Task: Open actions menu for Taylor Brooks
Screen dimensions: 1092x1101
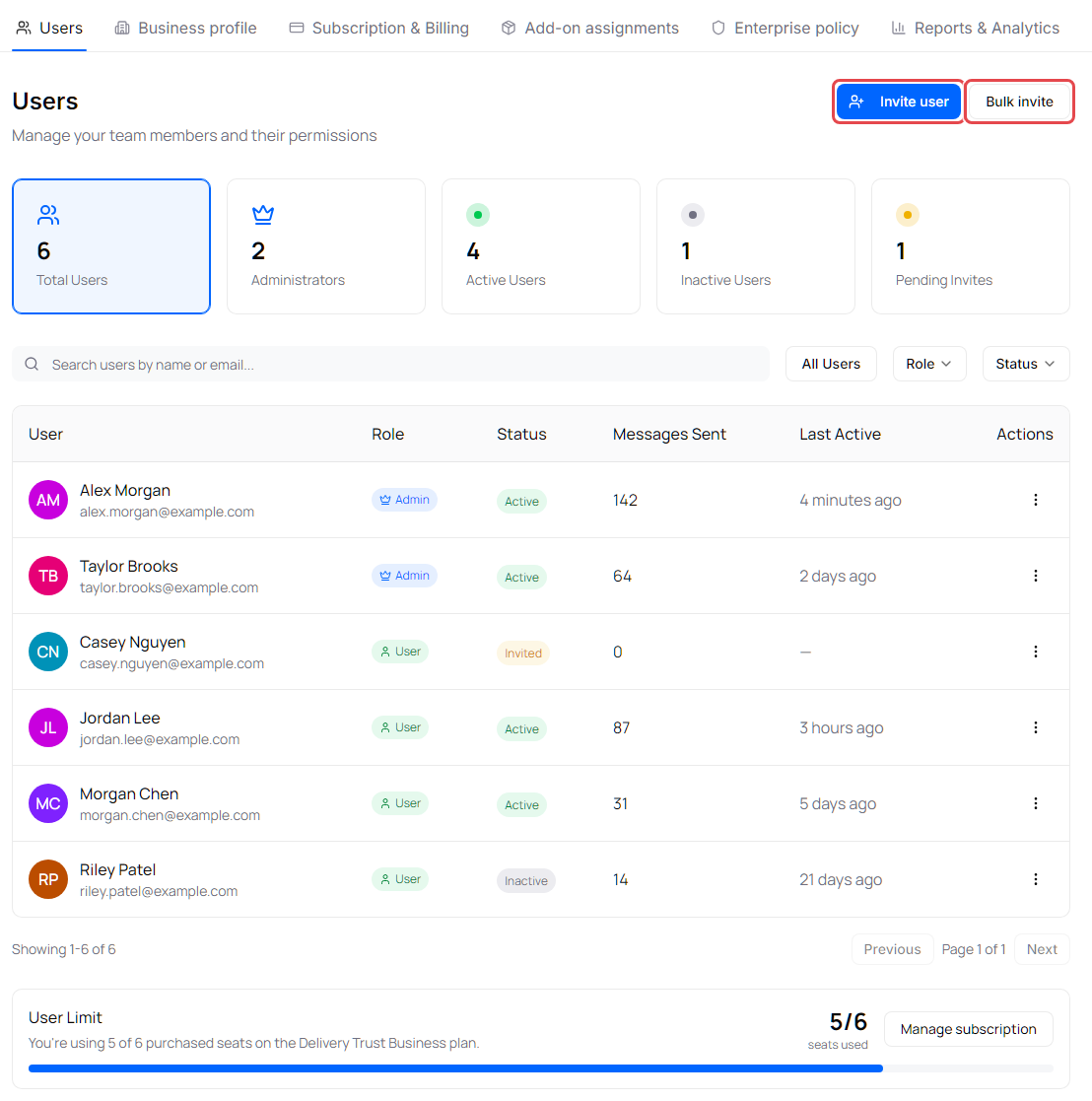Action: [x=1035, y=576]
